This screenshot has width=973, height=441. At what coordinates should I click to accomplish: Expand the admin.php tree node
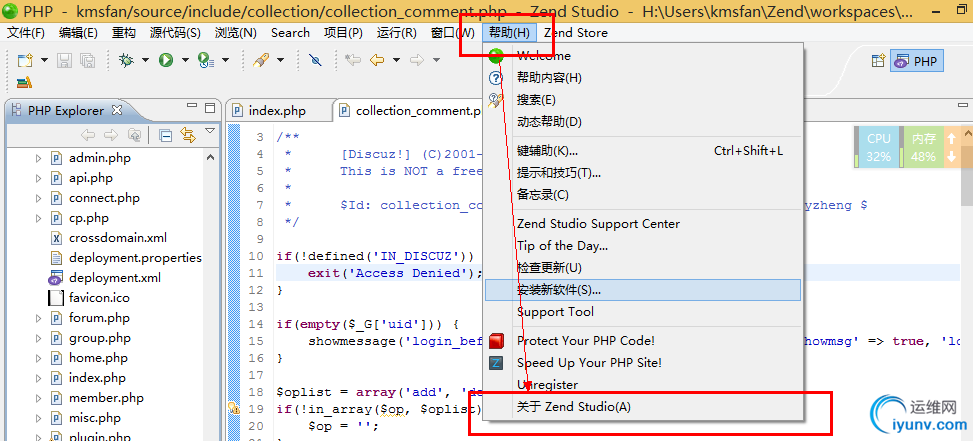click(x=38, y=158)
